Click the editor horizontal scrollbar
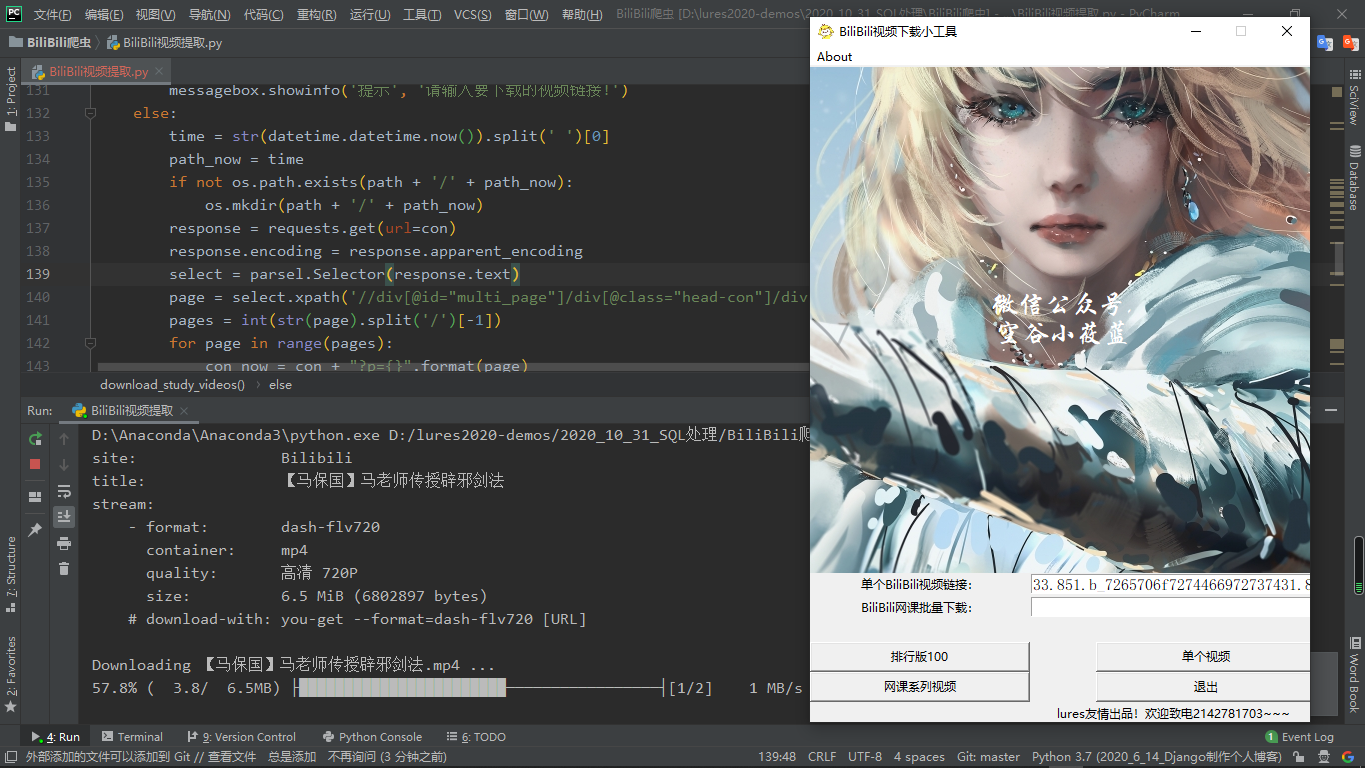Image resolution: width=1365 pixels, height=768 pixels. pos(452,367)
